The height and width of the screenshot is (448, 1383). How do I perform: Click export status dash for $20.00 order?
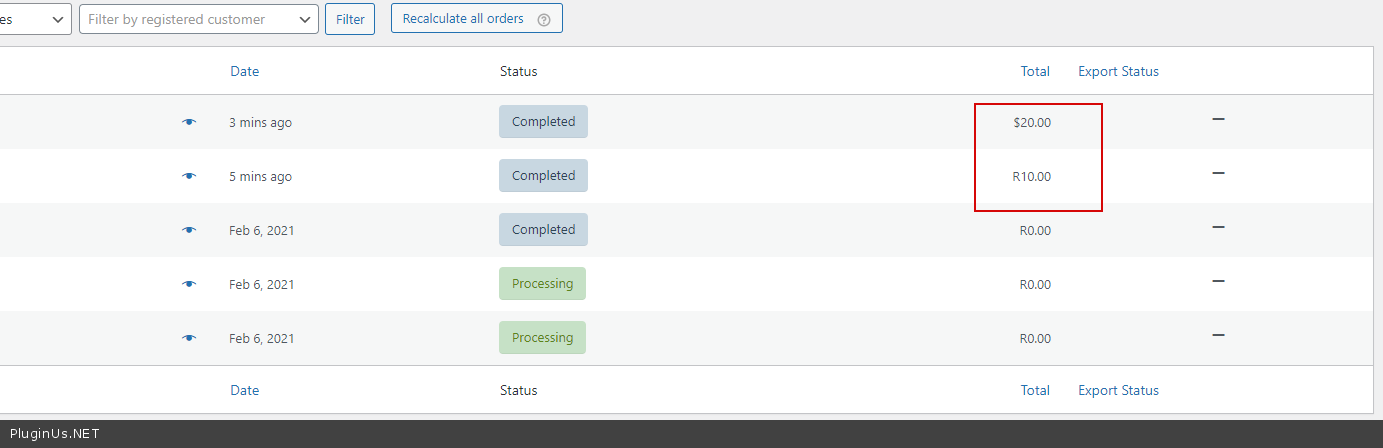click(1218, 119)
